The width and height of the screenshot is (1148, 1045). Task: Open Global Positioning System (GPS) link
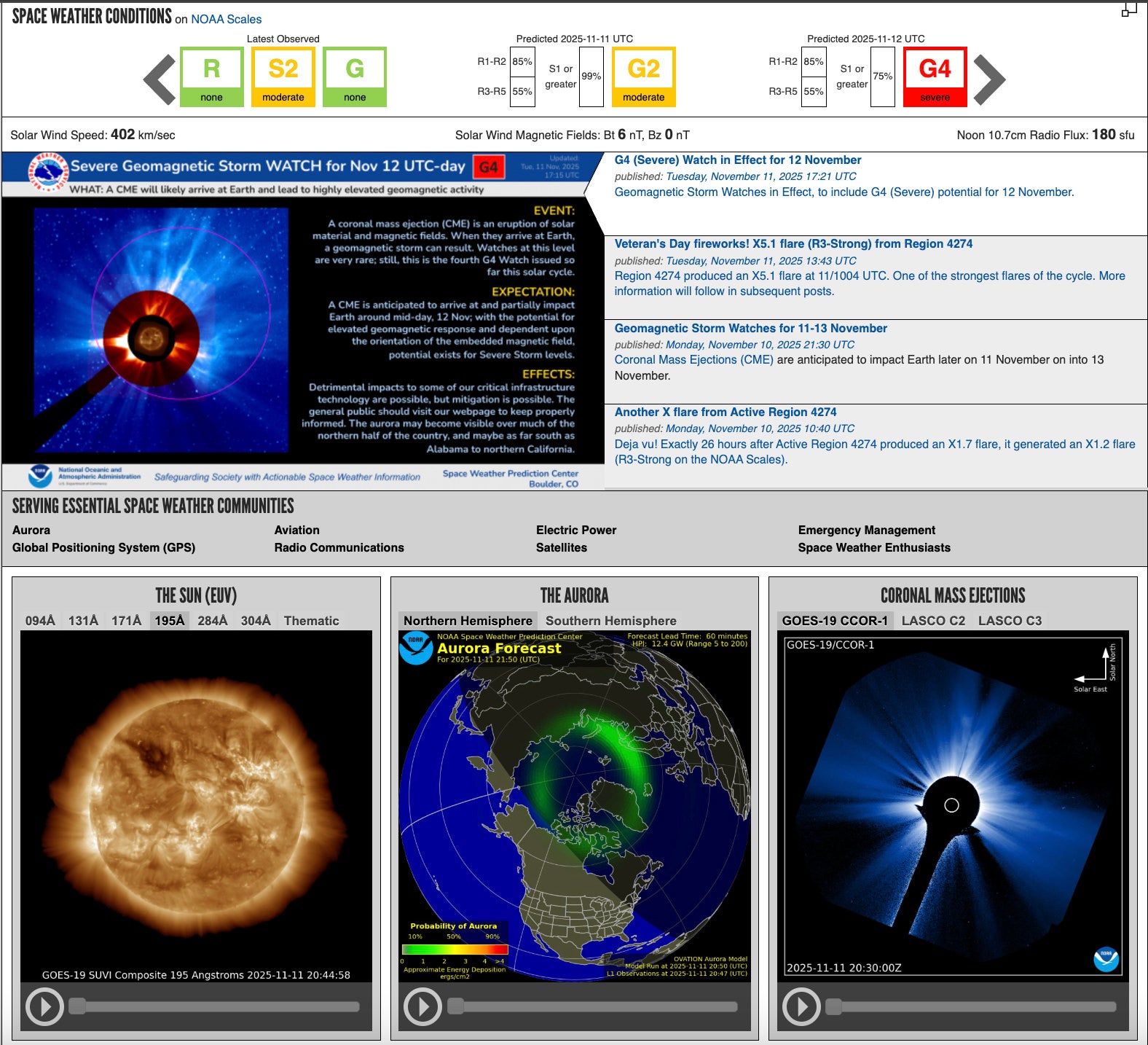tap(103, 547)
